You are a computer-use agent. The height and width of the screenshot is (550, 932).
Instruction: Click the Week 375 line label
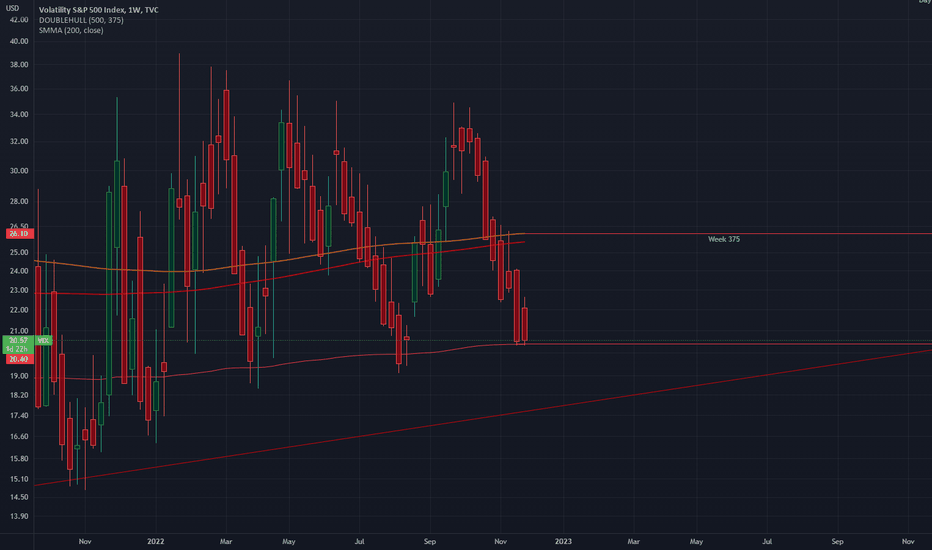[723, 239]
